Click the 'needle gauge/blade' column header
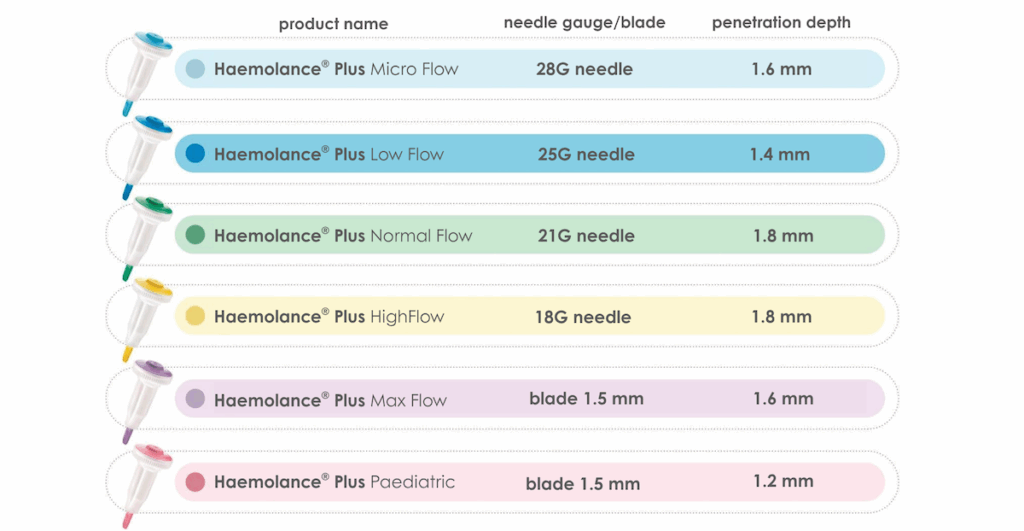Image resolution: width=1024 pixels, height=531 pixels. point(584,23)
